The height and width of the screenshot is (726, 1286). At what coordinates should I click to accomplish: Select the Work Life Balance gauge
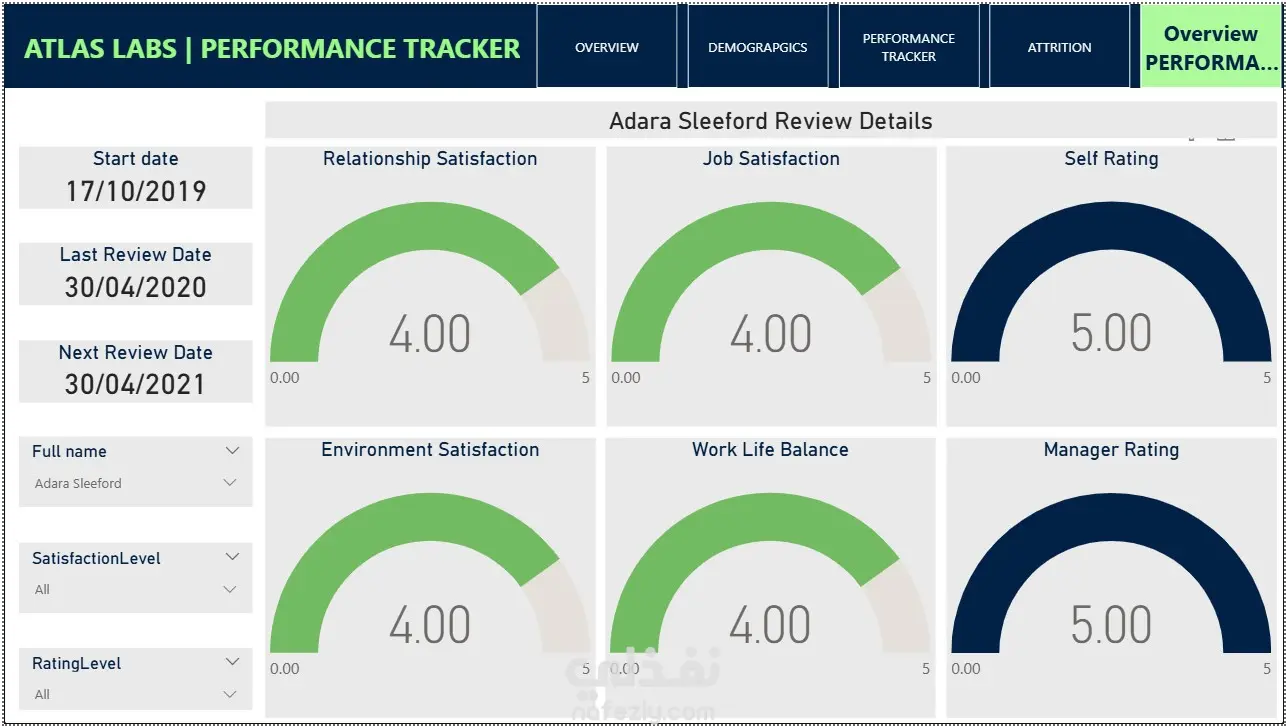point(771,577)
